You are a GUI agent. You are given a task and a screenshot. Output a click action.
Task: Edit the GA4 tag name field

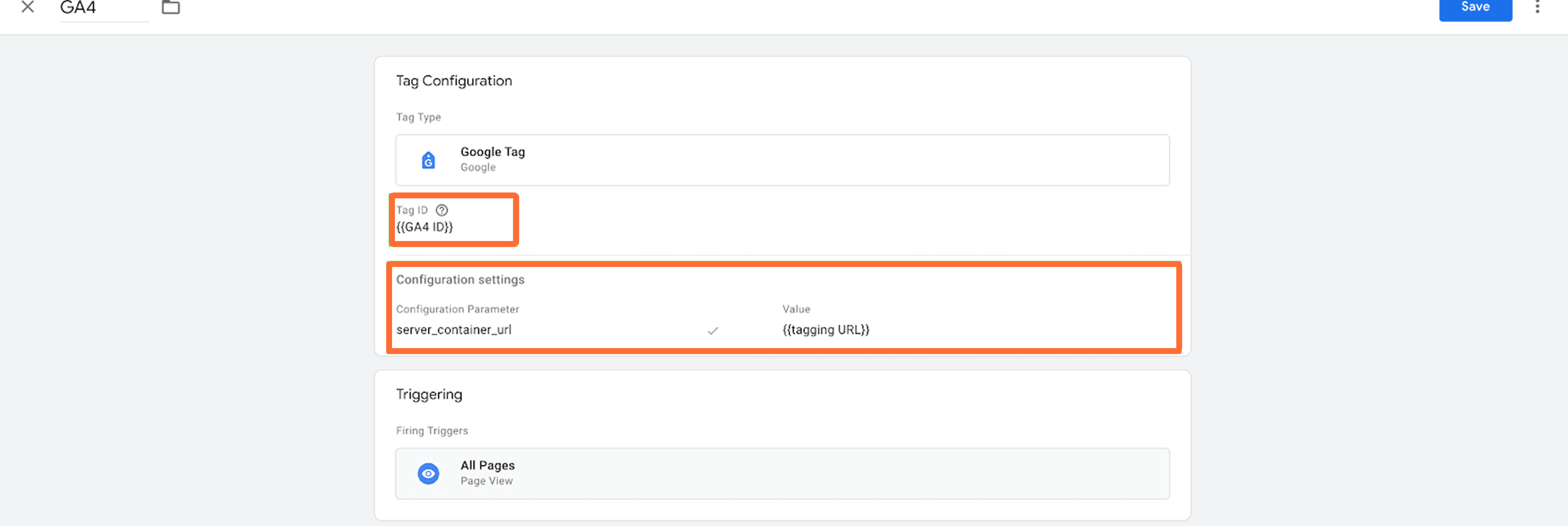tap(103, 8)
